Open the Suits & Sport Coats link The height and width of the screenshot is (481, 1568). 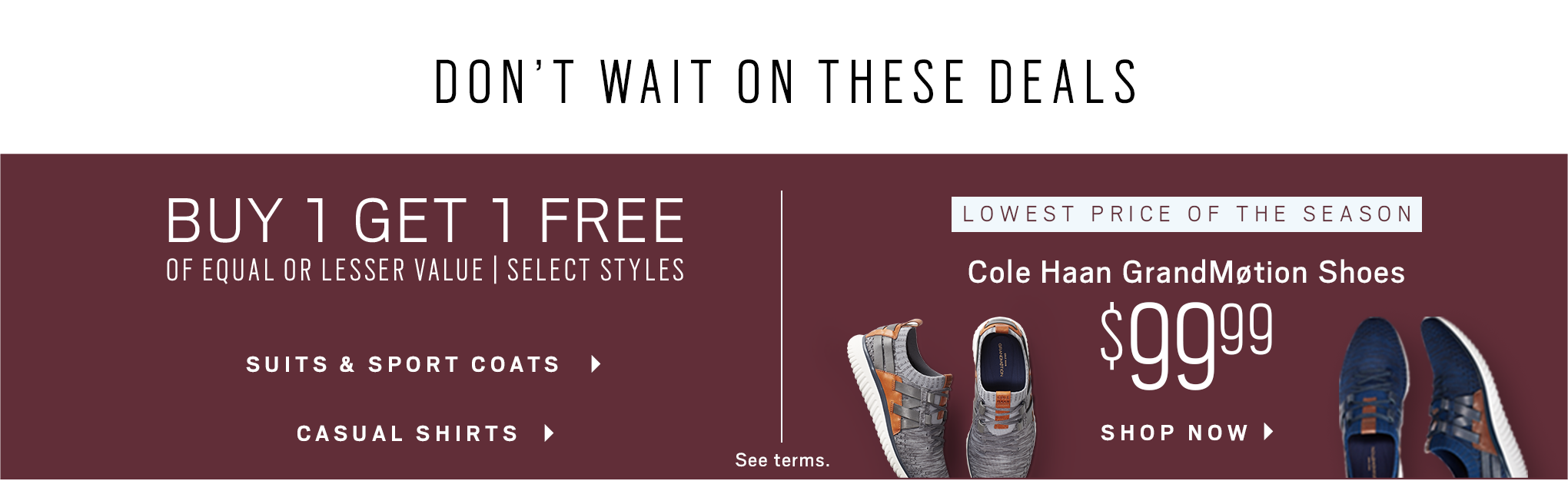(x=403, y=364)
